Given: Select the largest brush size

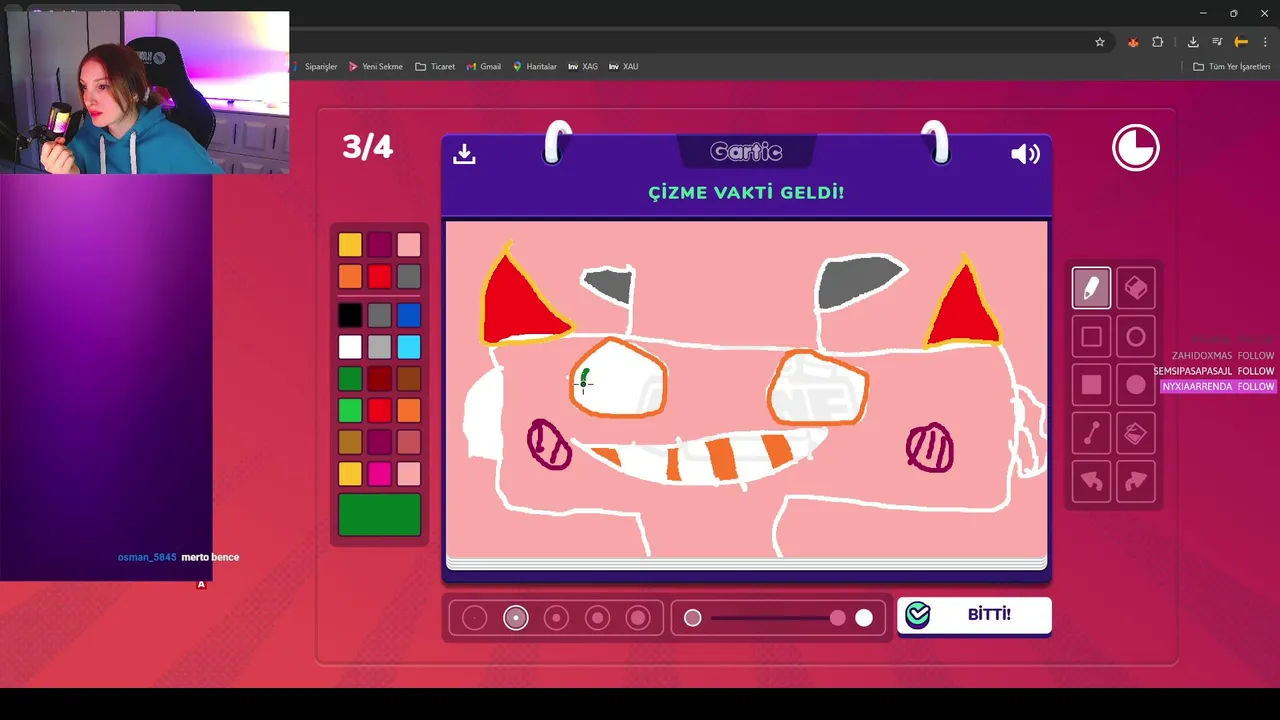Looking at the screenshot, I should point(638,618).
